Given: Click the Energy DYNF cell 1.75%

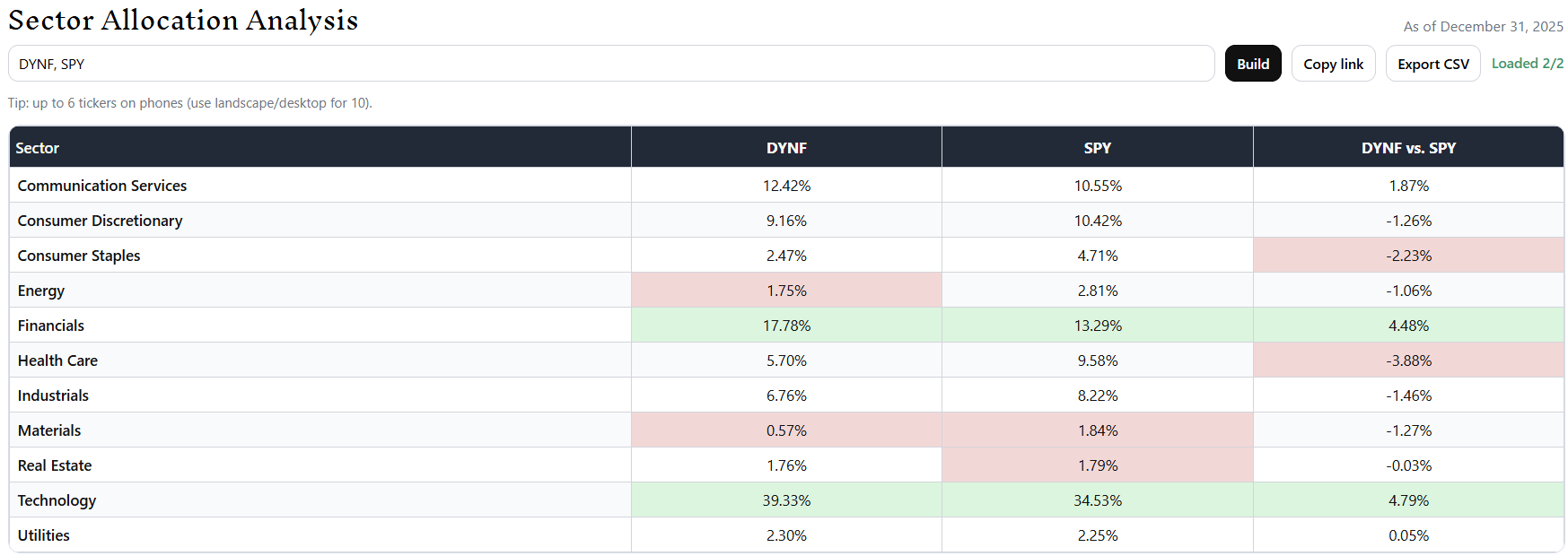Looking at the screenshot, I should pos(786,291).
